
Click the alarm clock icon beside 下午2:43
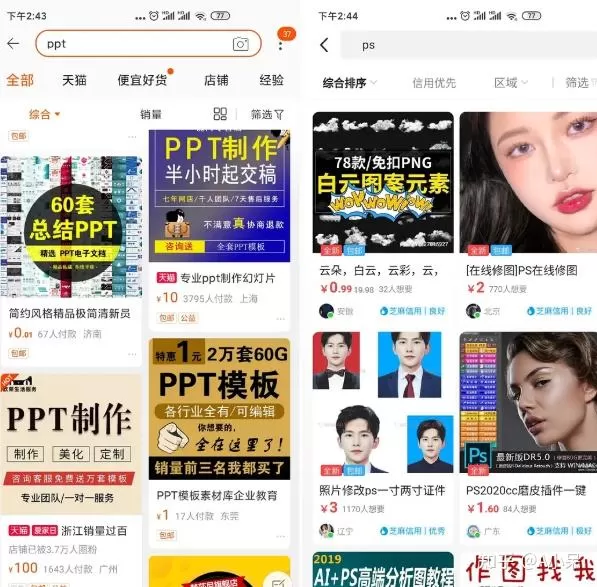tap(154, 16)
